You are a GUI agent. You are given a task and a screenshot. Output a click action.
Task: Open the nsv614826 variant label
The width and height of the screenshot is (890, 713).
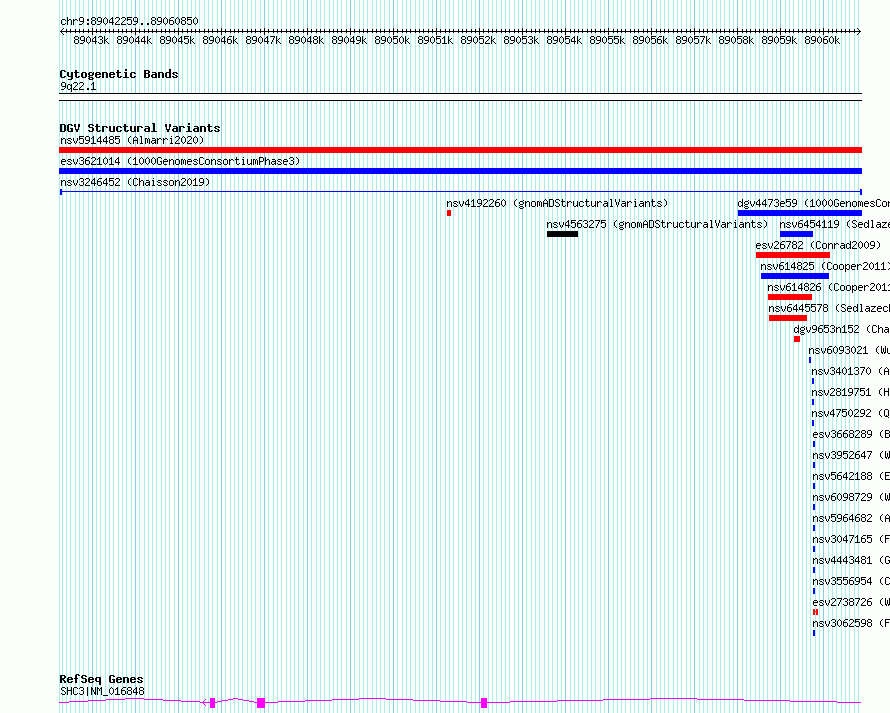tap(828, 287)
